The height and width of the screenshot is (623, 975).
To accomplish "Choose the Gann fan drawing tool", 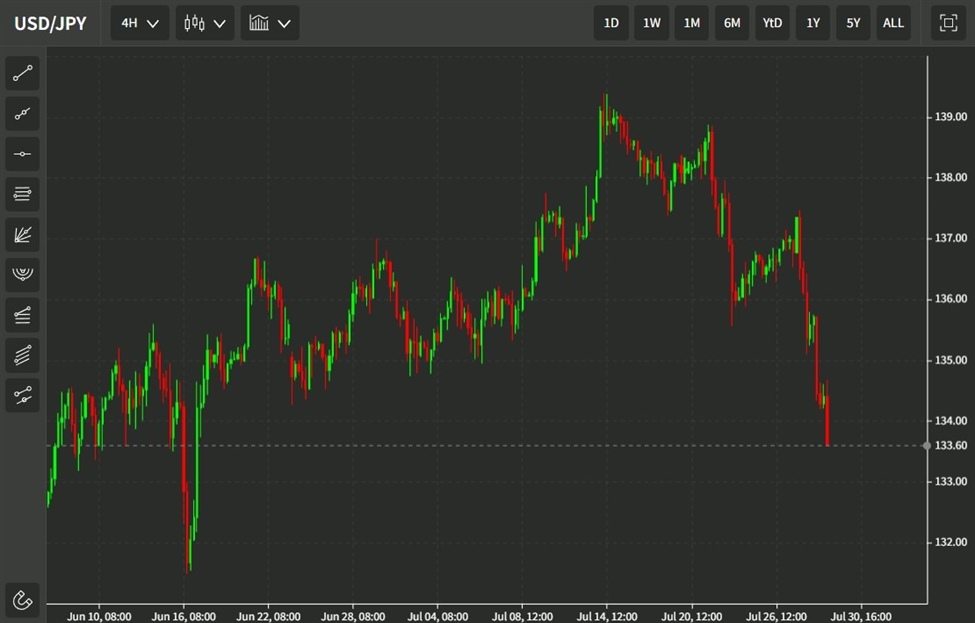I will click(x=22, y=233).
